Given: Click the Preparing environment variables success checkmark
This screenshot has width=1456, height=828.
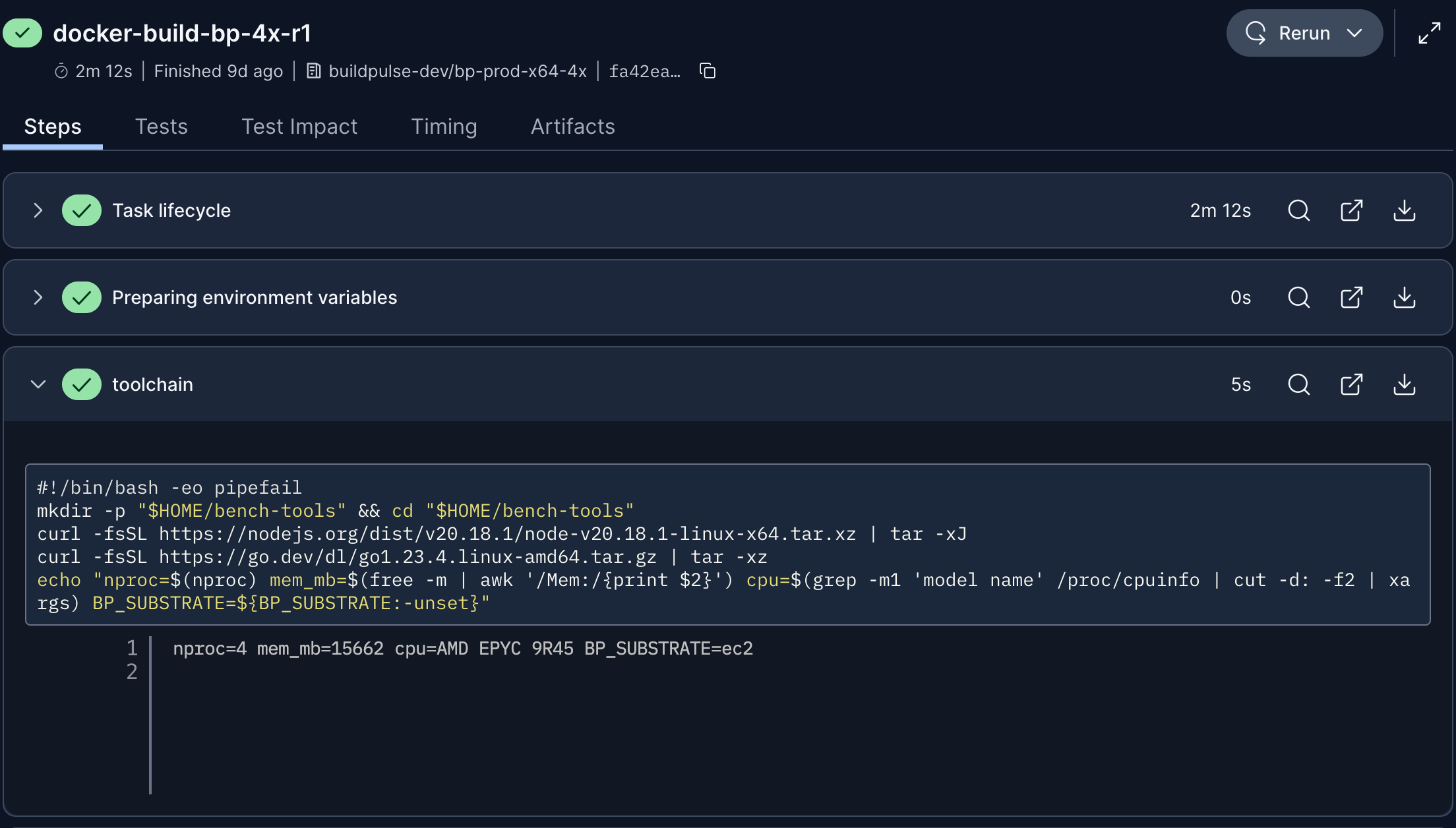Looking at the screenshot, I should [81, 298].
